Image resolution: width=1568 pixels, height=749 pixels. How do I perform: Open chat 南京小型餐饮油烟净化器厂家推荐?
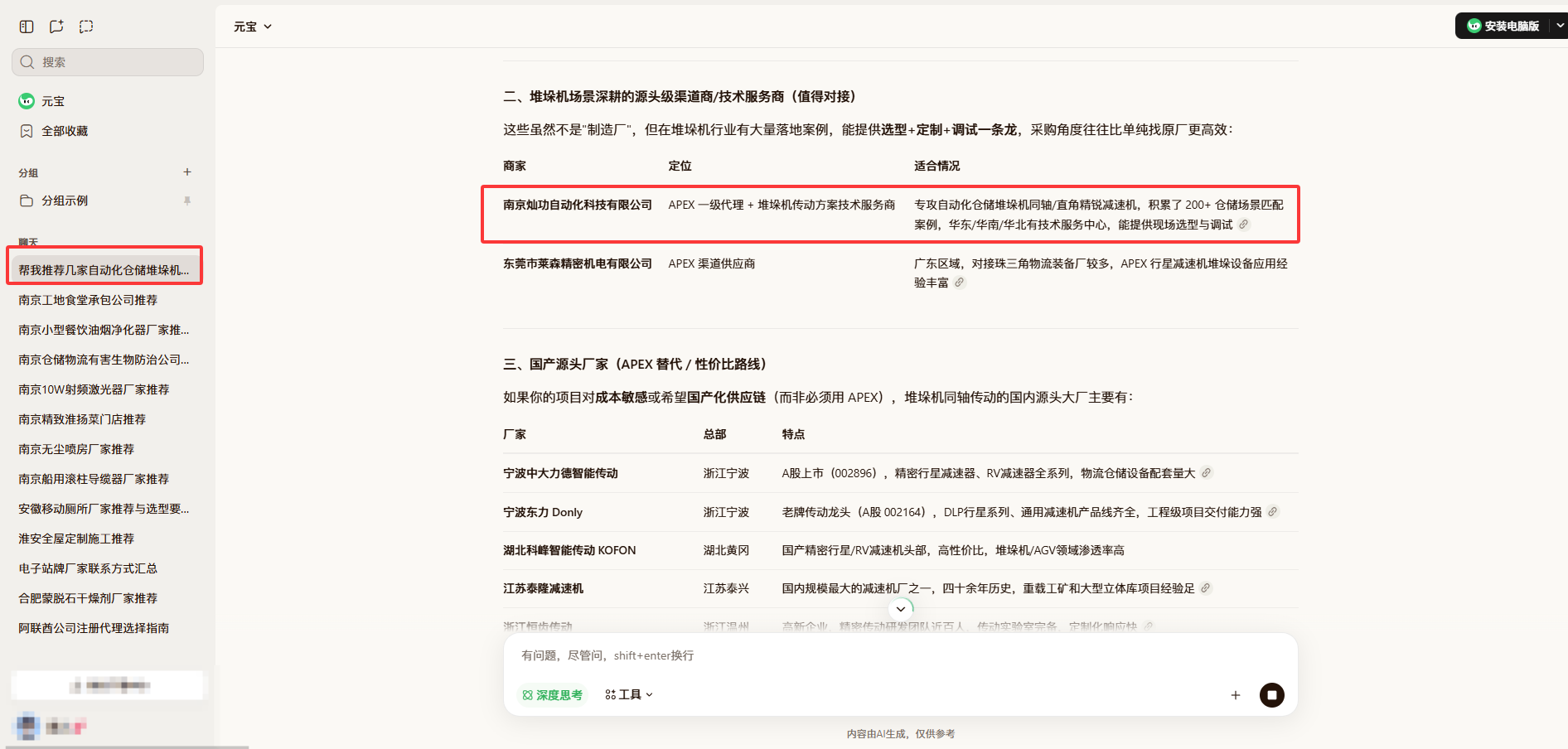click(104, 330)
